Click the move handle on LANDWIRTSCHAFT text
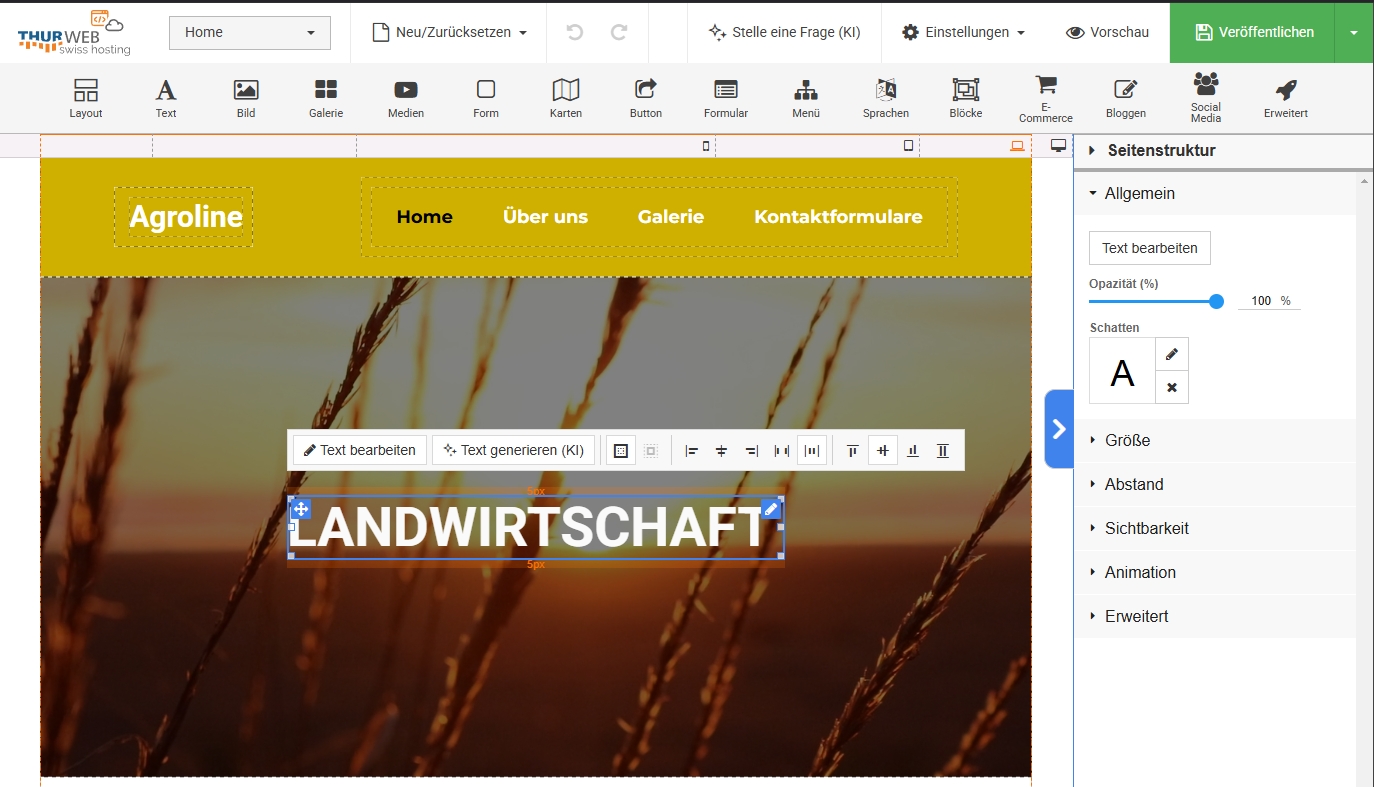Viewport: 1374px width, 787px height. coord(301,509)
